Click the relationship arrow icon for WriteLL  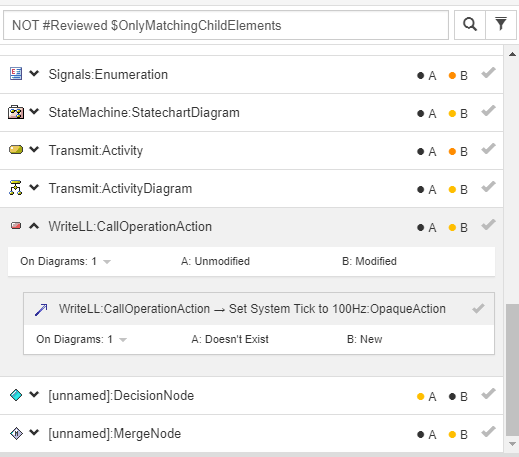pos(41,310)
